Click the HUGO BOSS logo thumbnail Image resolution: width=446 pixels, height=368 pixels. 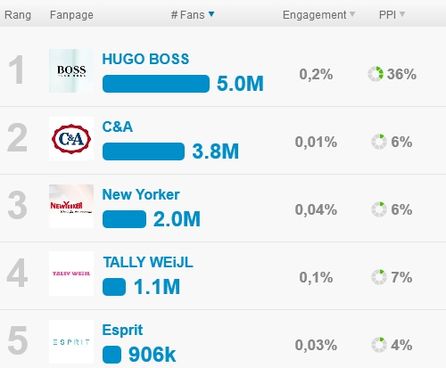(x=71, y=71)
